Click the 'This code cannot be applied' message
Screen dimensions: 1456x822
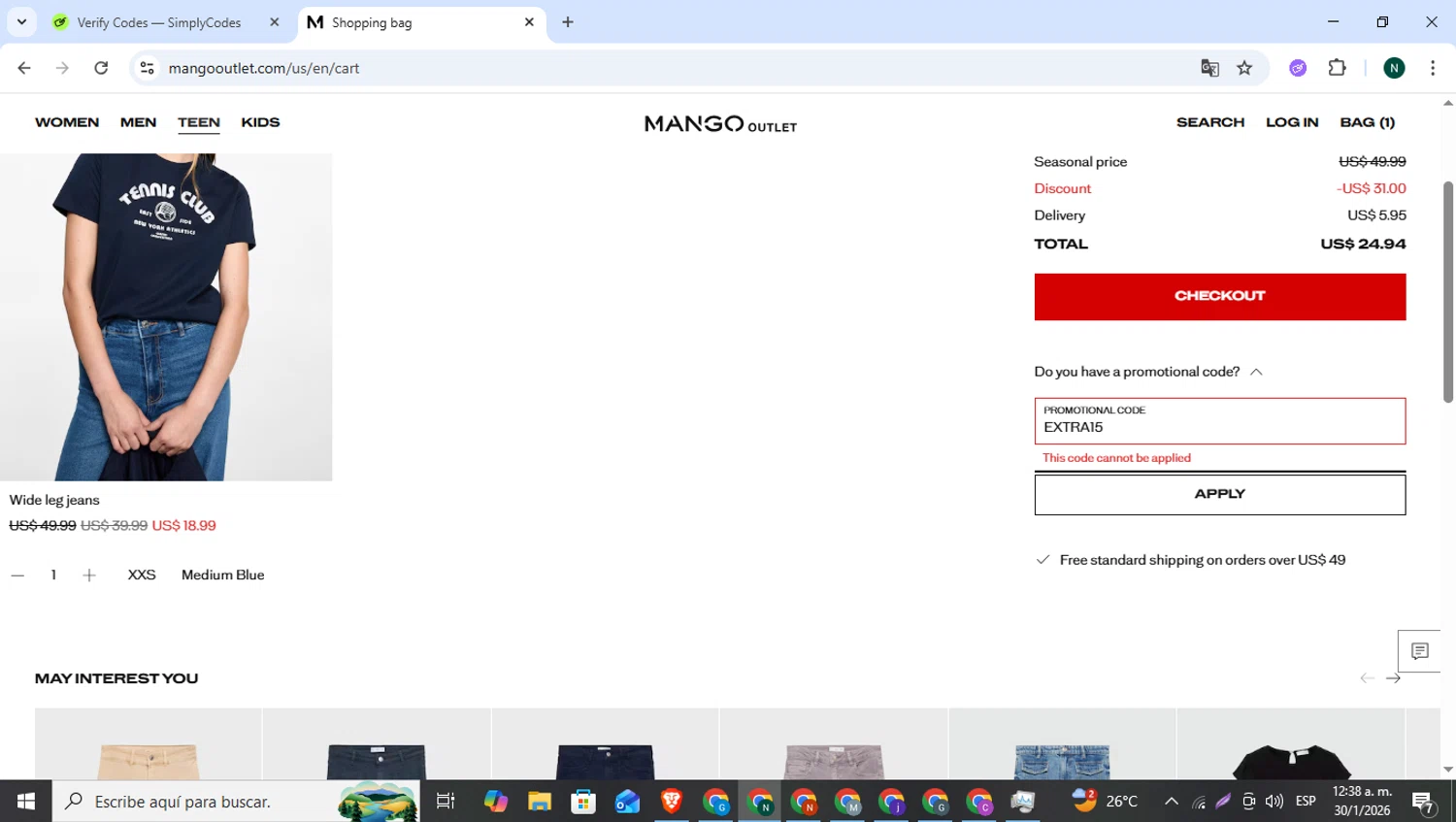tap(1116, 458)
